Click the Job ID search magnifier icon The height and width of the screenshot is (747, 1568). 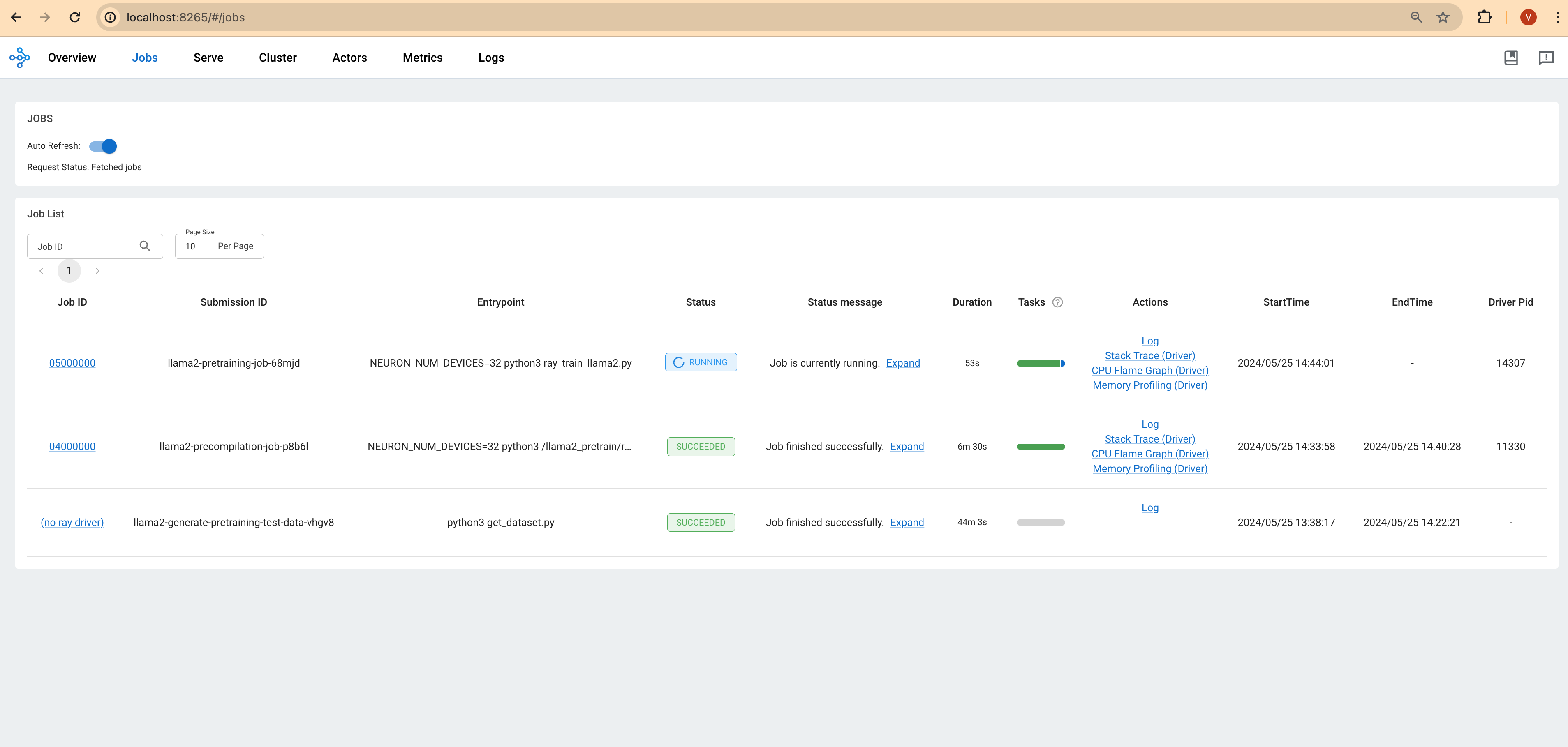[x=145, y=247]
